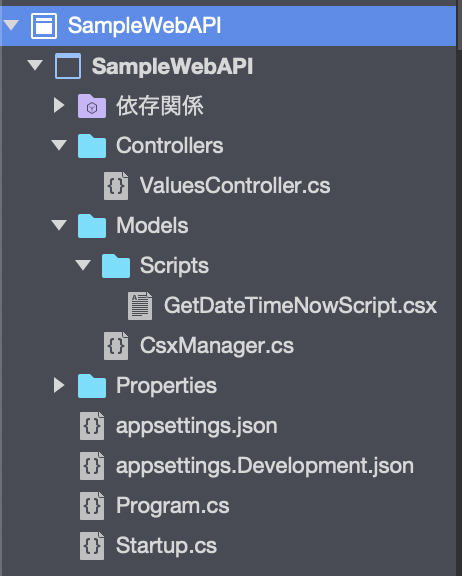Click the ValuesController.cs file icon
462x576 pixels.
click(x=116, y=186)
